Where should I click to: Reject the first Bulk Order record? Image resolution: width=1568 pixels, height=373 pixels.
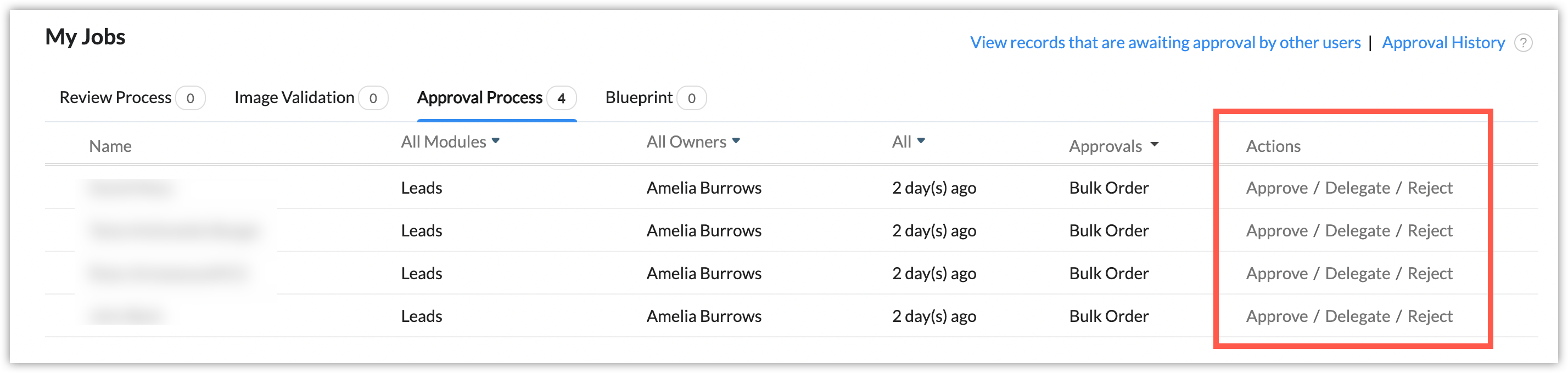1429,188
